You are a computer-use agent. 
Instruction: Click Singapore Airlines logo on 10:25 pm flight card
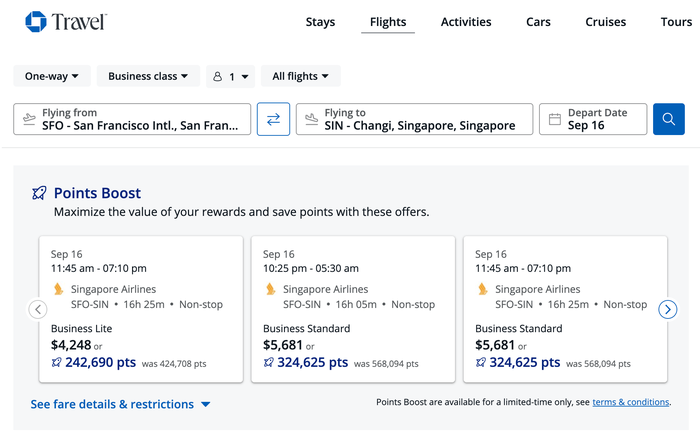(x=271, y=289)
